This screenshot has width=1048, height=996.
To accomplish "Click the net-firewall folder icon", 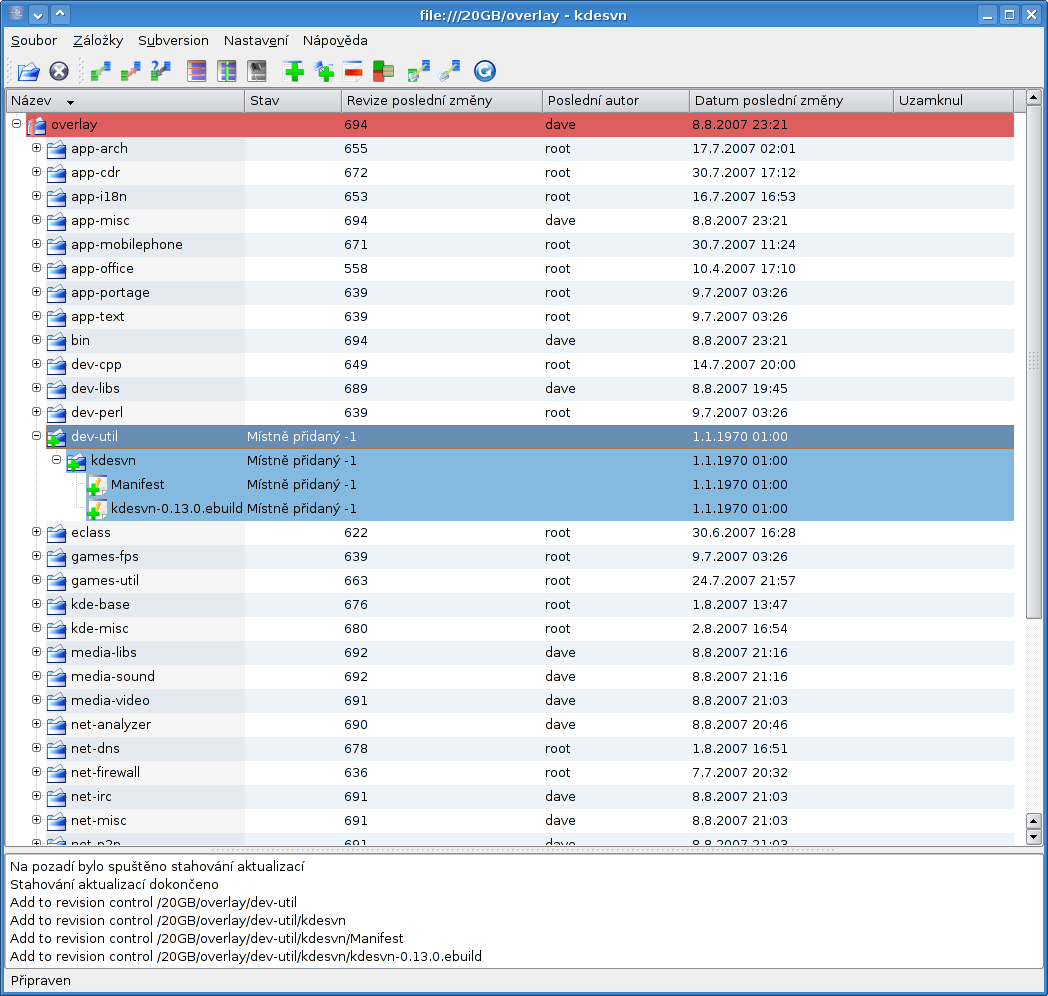I will (x=56, y=773).
